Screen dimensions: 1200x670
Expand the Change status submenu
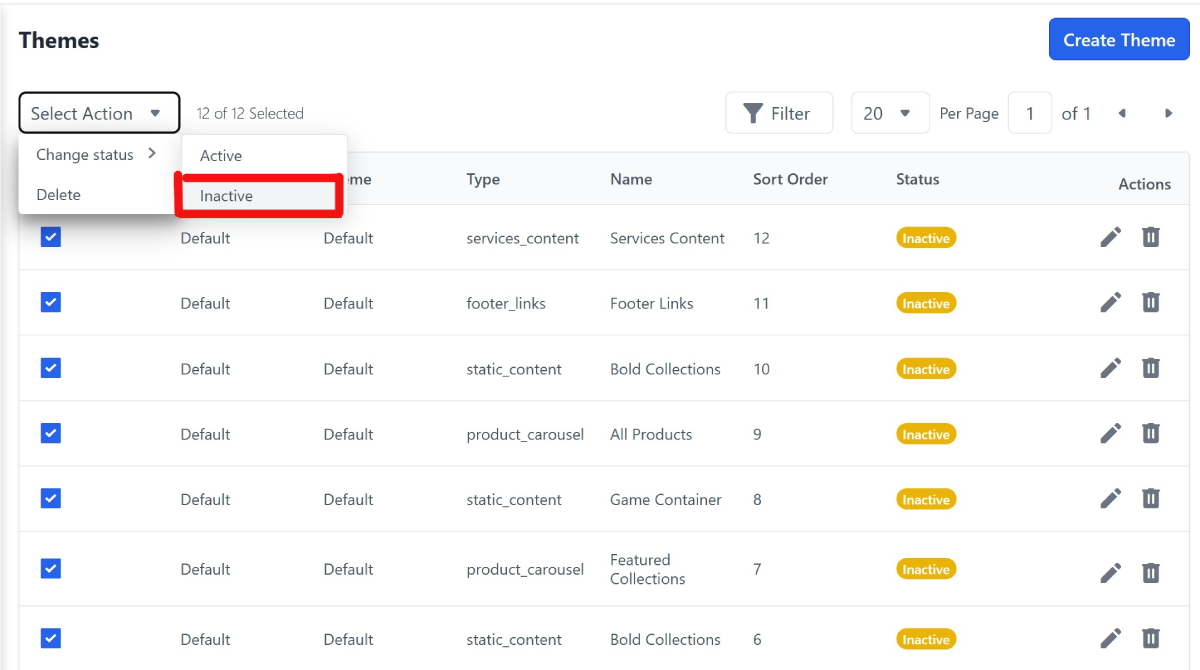pyautogui.click(x=97, y=155)
